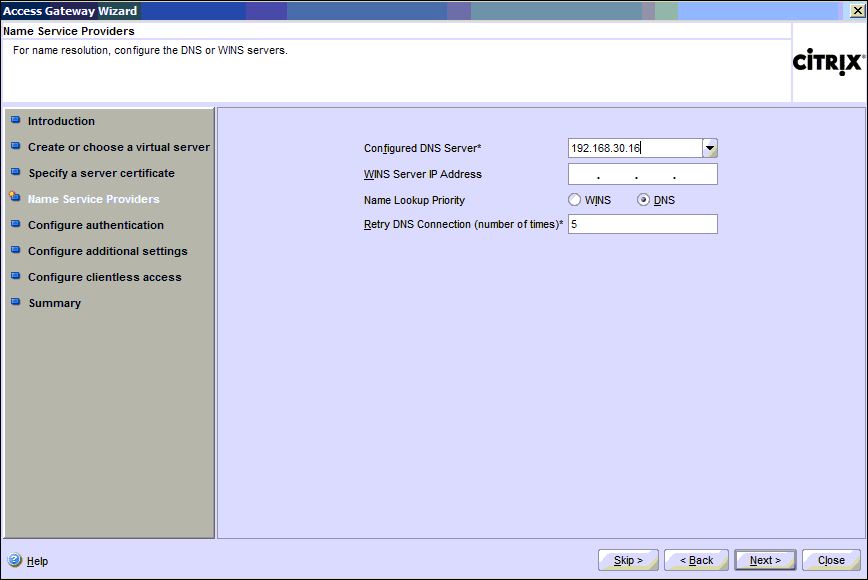
Task: Click the Retry DNS Connection count field
Action: (642, 224)
